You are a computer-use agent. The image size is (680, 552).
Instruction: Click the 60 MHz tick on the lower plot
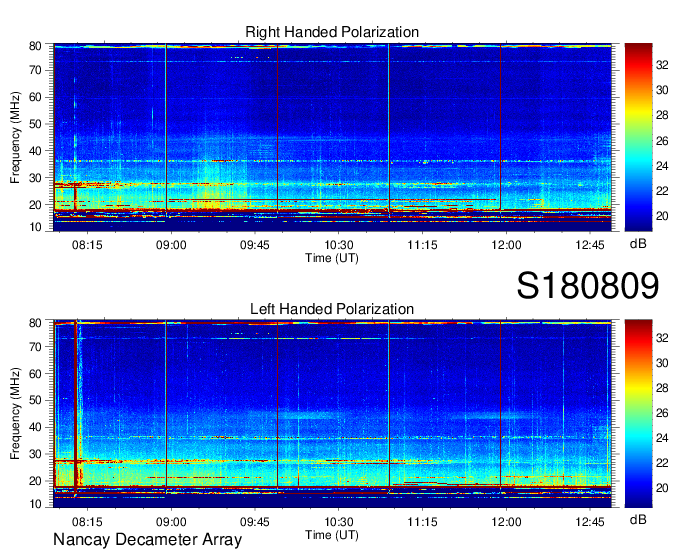pyautogui.click(x=35, y=374)
